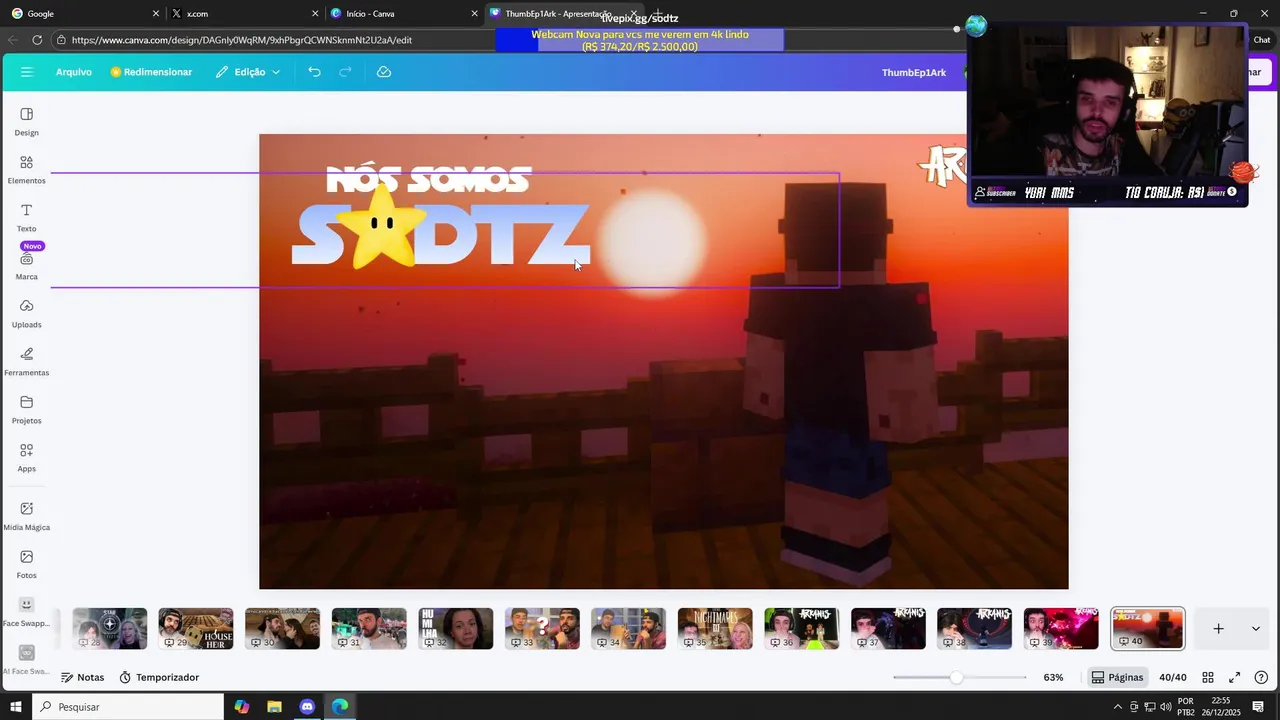Click the browser address bar URL
Image resolution: width=1280 pixels, height=720 pixels.
click(x=242, y=40)
